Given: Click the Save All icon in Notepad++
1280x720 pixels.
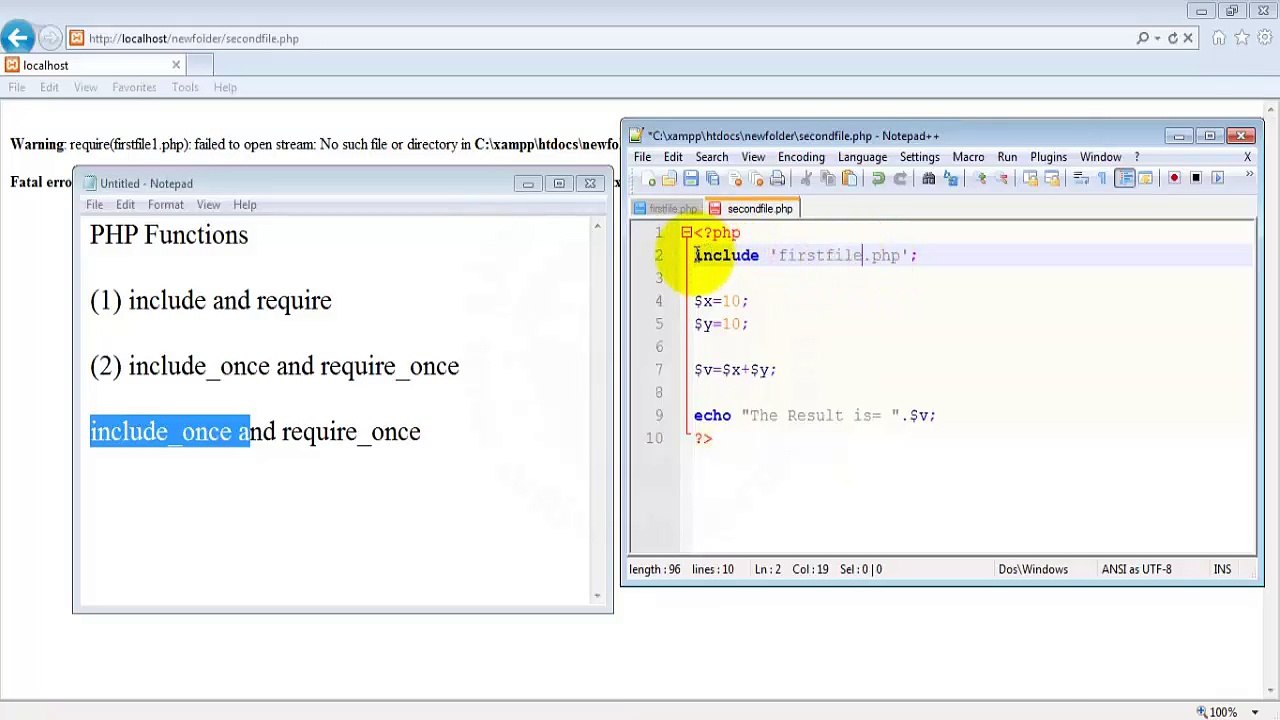Looking at the screenshot, I should tap(712, 178).
